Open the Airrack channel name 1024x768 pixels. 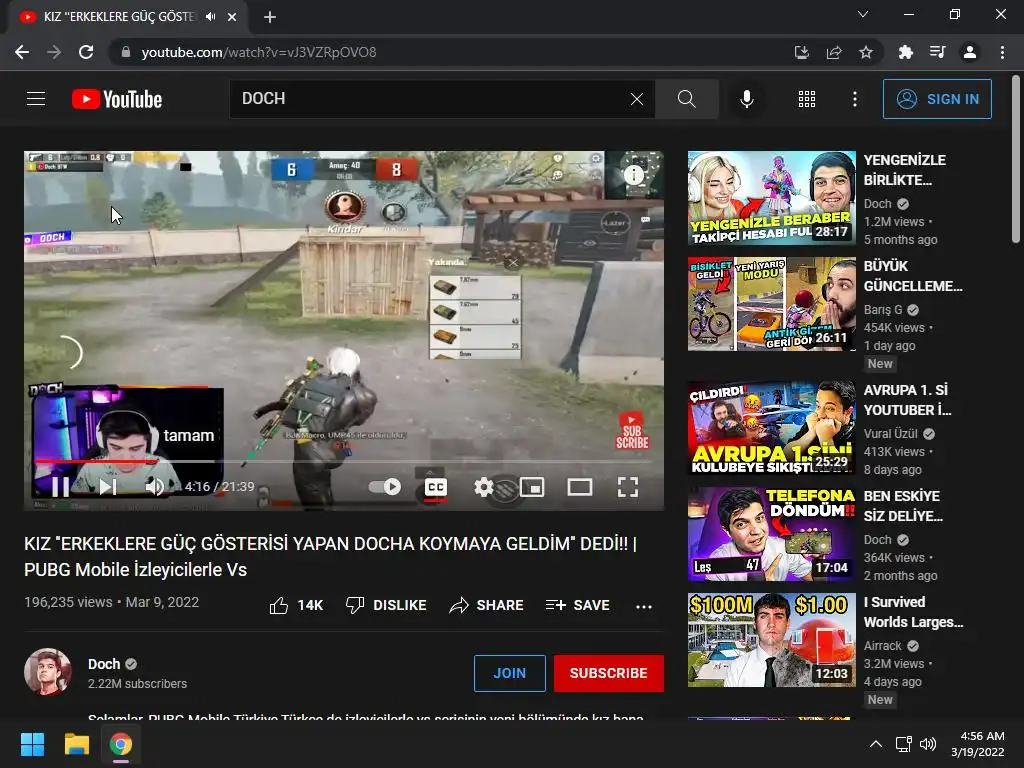882,646
